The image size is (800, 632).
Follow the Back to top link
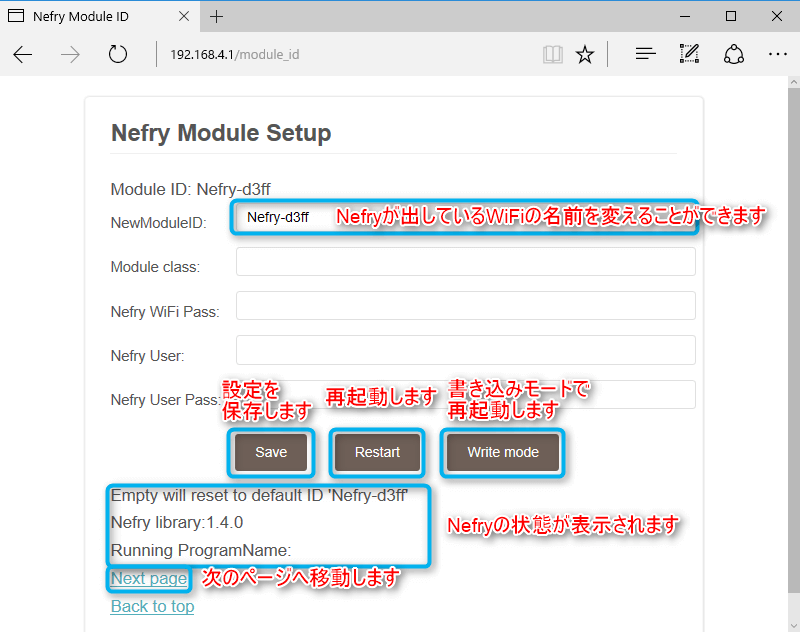coord(153,606)
